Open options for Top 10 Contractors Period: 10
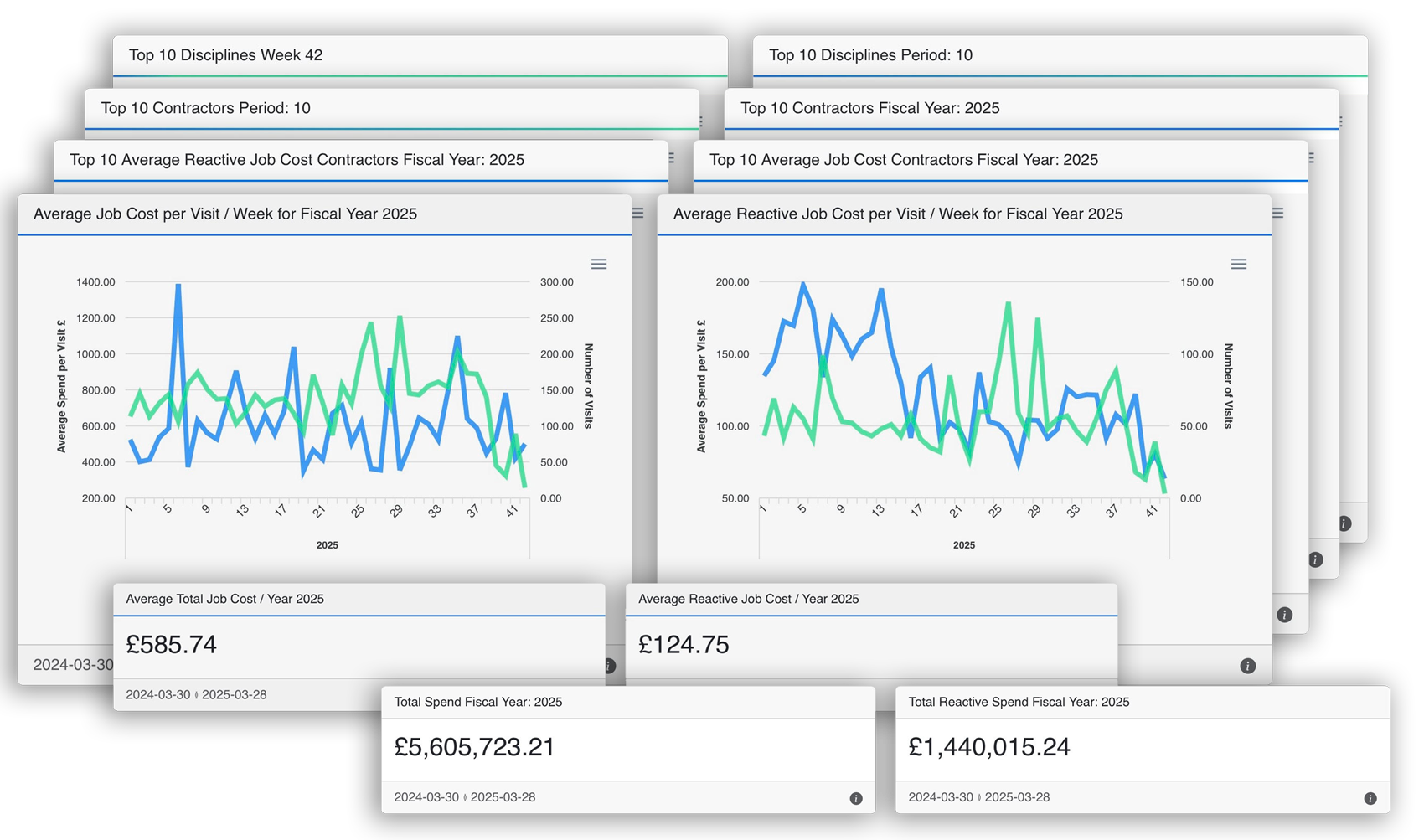This screenshot has width=1424, height=840. pos(700,122)
